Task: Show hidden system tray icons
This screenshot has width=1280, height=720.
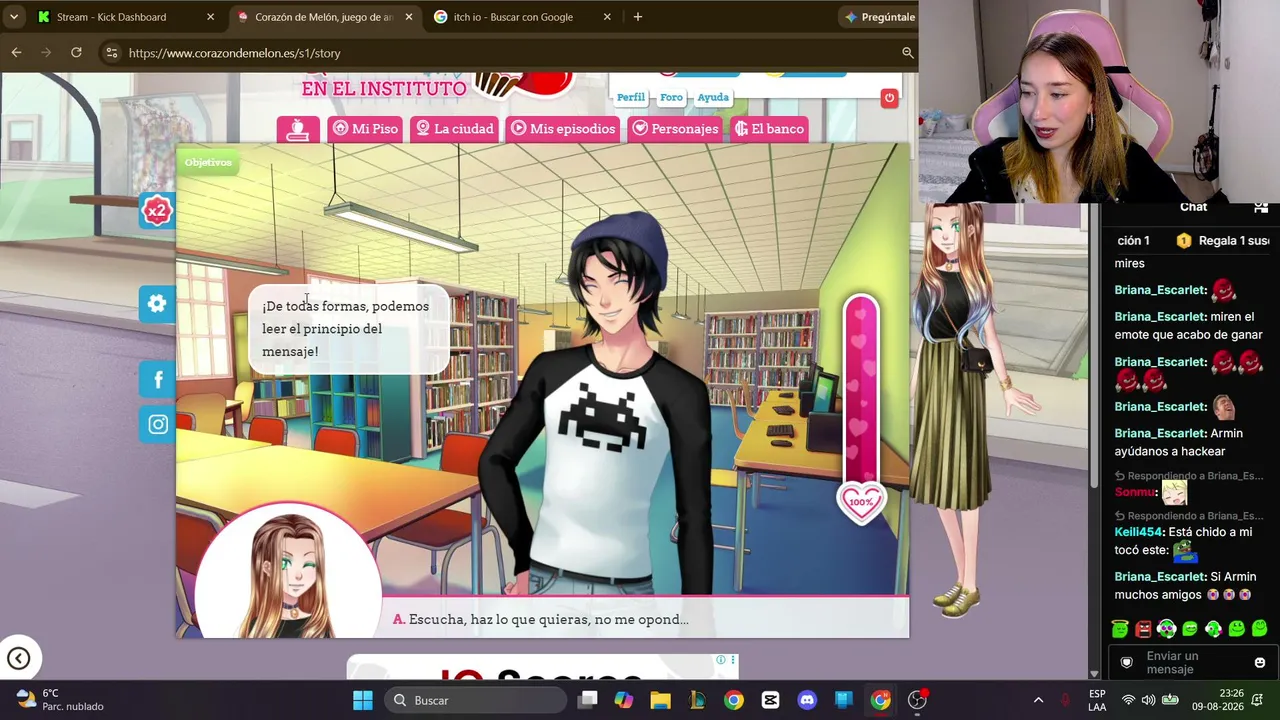Action: pyautogui.click(x=1038, y=700)
